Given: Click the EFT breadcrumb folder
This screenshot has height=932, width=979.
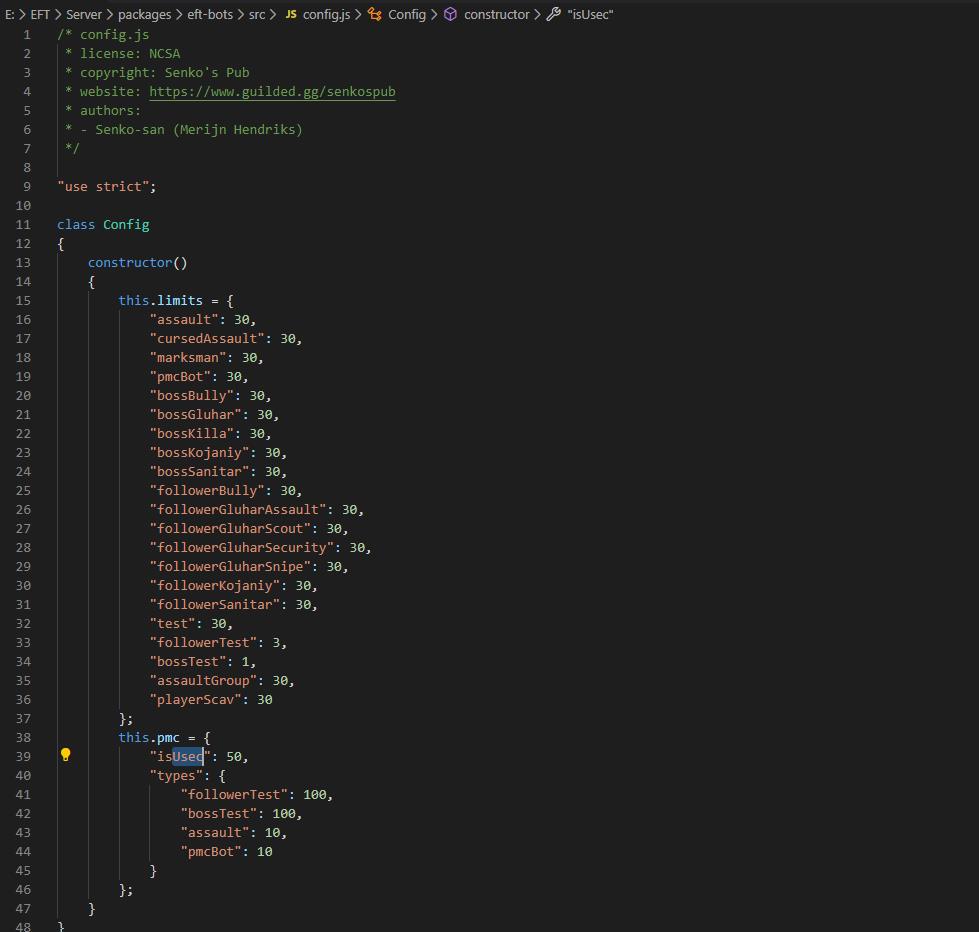Looking at the screenshot, I should tap(40, 14).
